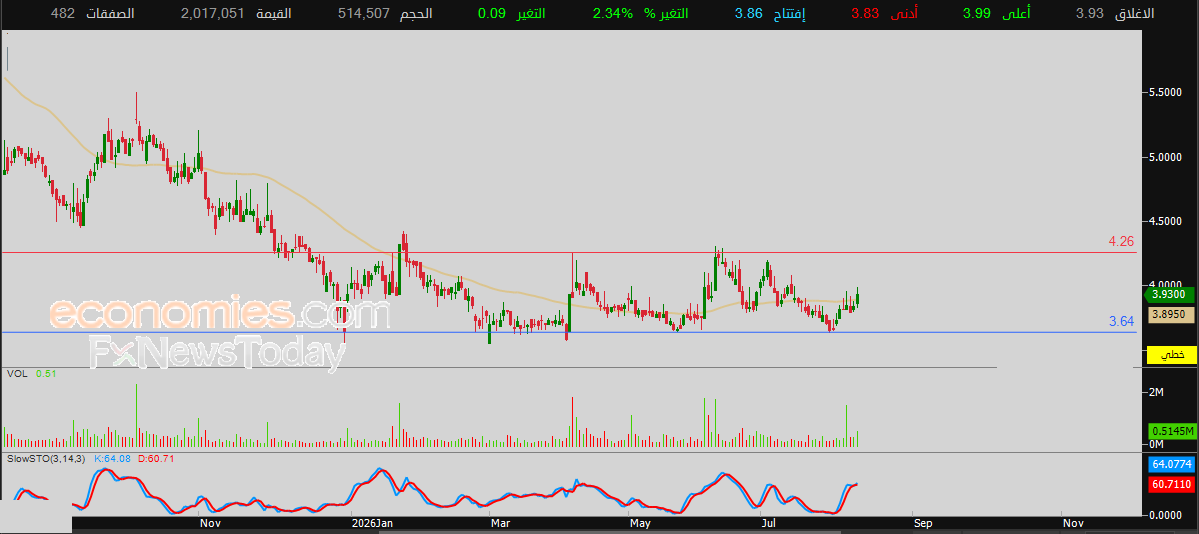The height and width of the screenshot is (534, 1199).
Task: Click the blue 64.0774 stochastic K tag
Action: 1171,464
